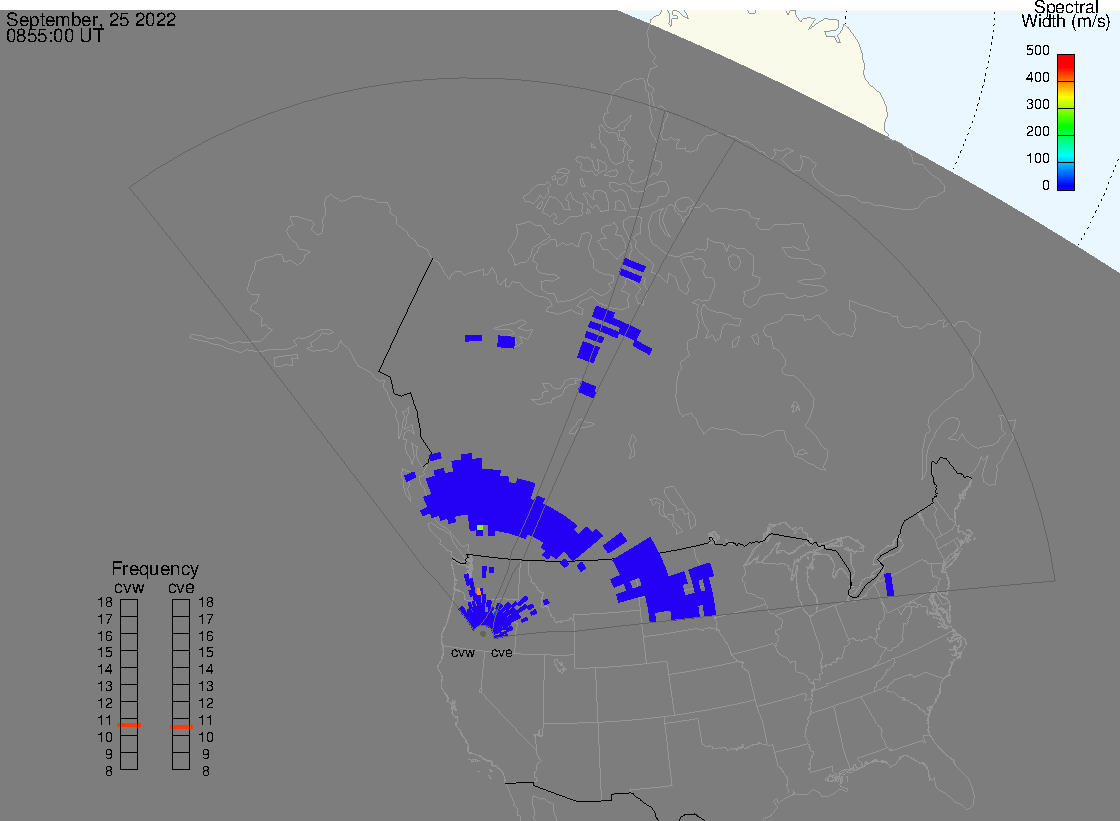
Task: Click the 0 value on spectral scale
Action: click(1046, 186)
